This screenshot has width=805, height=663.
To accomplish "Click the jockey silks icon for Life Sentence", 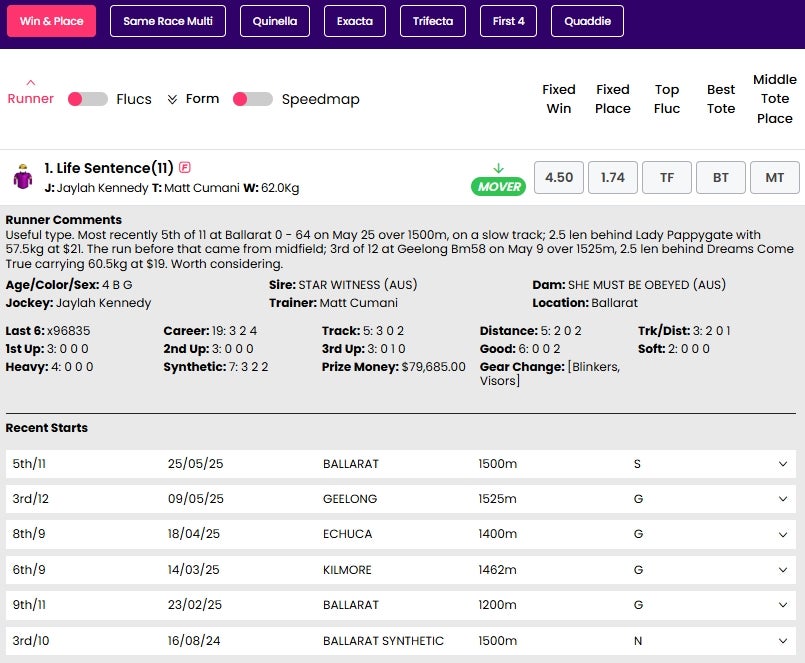I will click(x=23, y=177).
